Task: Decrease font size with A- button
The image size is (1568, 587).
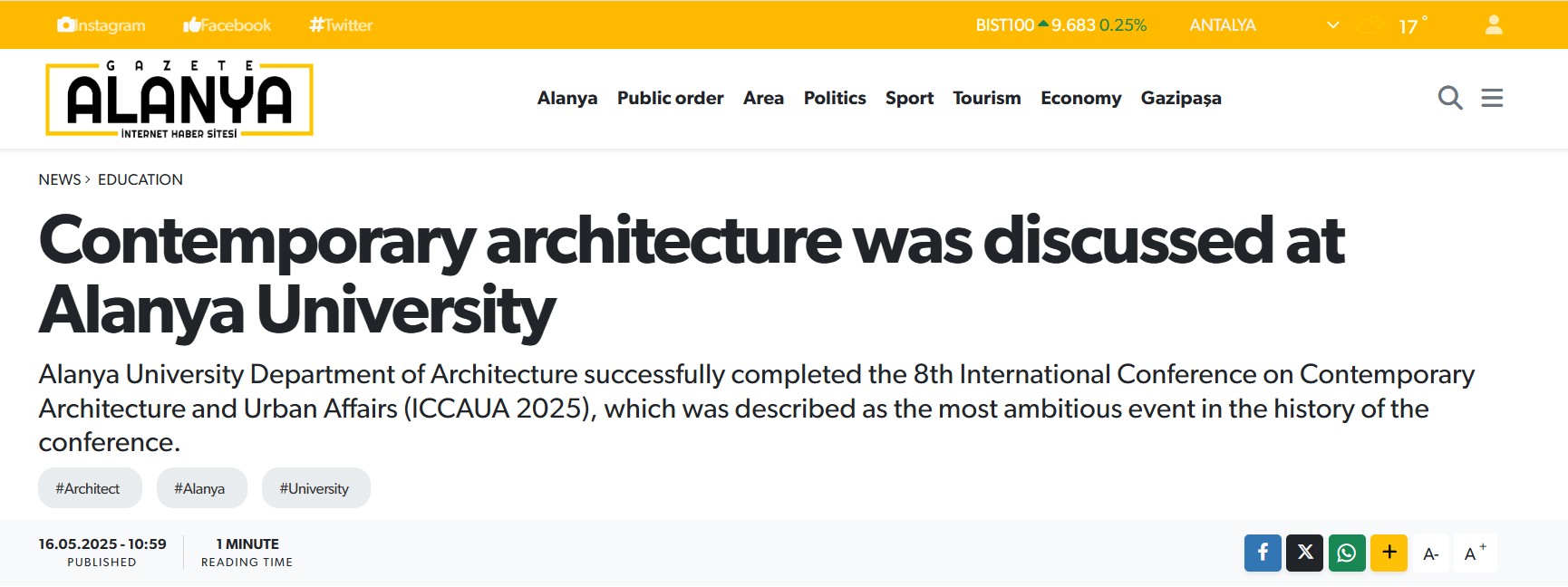Action: pos(1431,553)
